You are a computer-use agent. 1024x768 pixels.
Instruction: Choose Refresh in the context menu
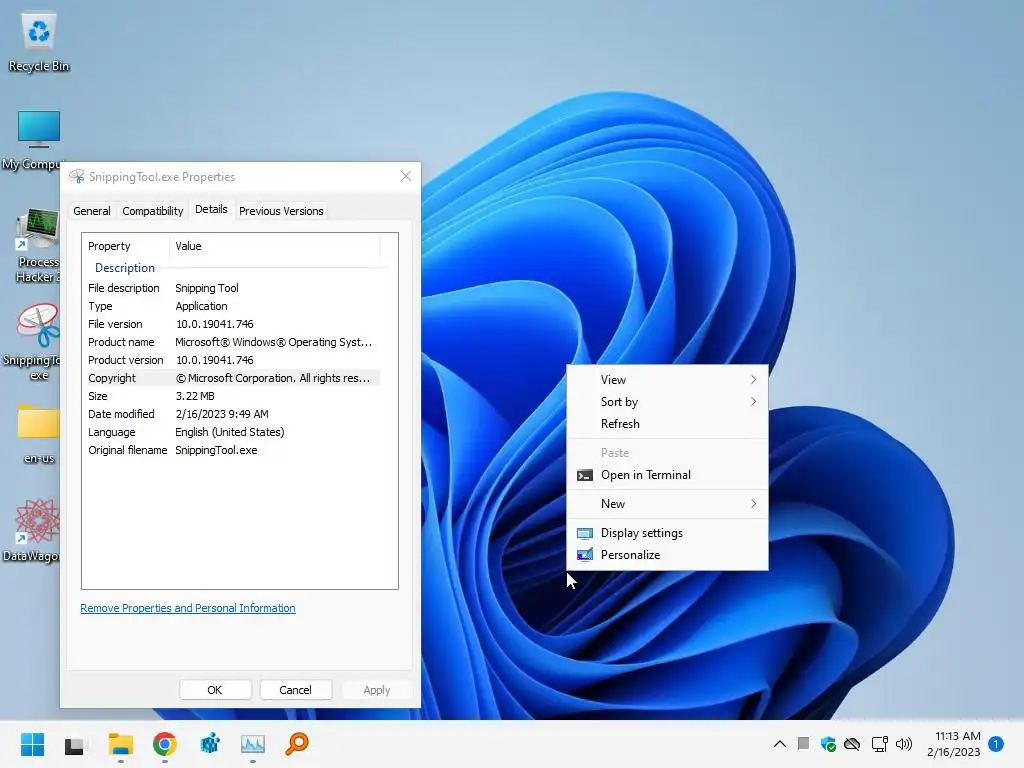667,424
